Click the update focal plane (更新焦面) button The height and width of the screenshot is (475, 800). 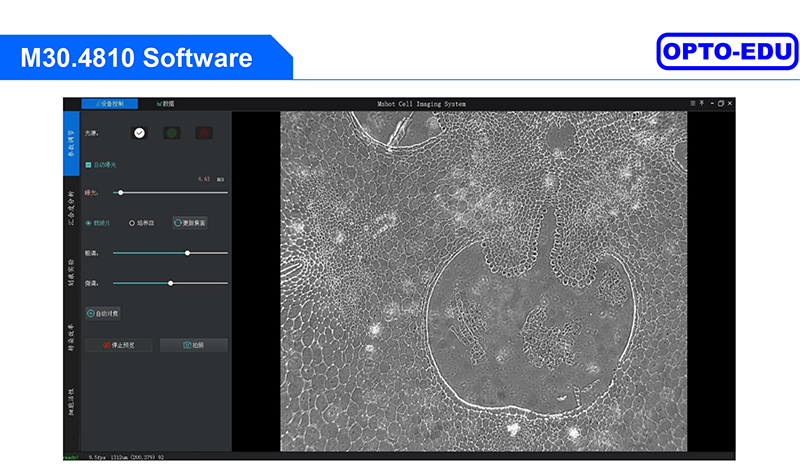(x=190, y=223)
